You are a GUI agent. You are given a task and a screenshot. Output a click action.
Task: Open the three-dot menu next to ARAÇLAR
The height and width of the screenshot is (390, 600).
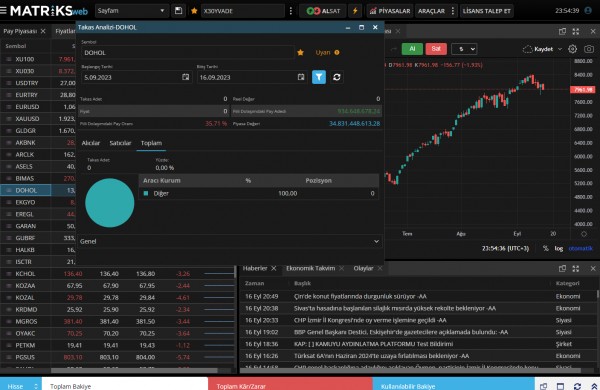(x=453, y=11)
